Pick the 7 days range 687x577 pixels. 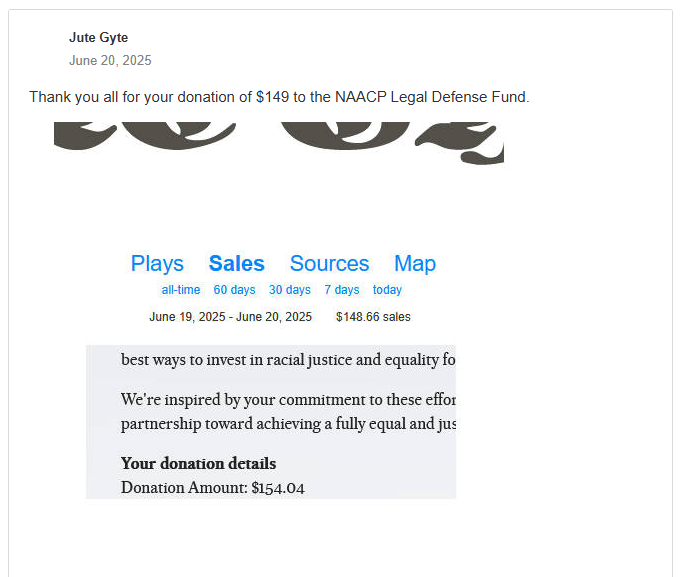[342, 290]
